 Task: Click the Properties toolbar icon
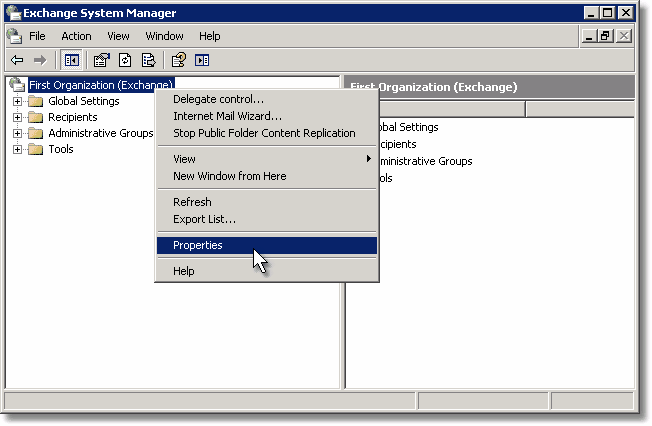pyautogui.click(x=101, y=60)
